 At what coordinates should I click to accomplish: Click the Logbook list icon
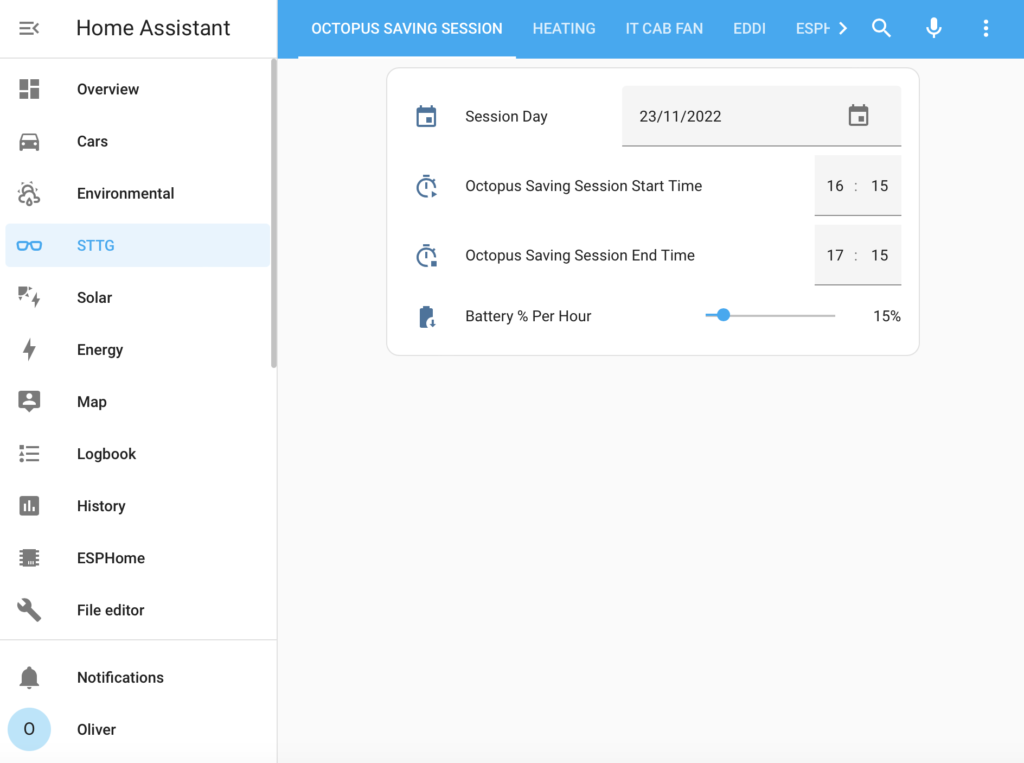coord(29,453)
